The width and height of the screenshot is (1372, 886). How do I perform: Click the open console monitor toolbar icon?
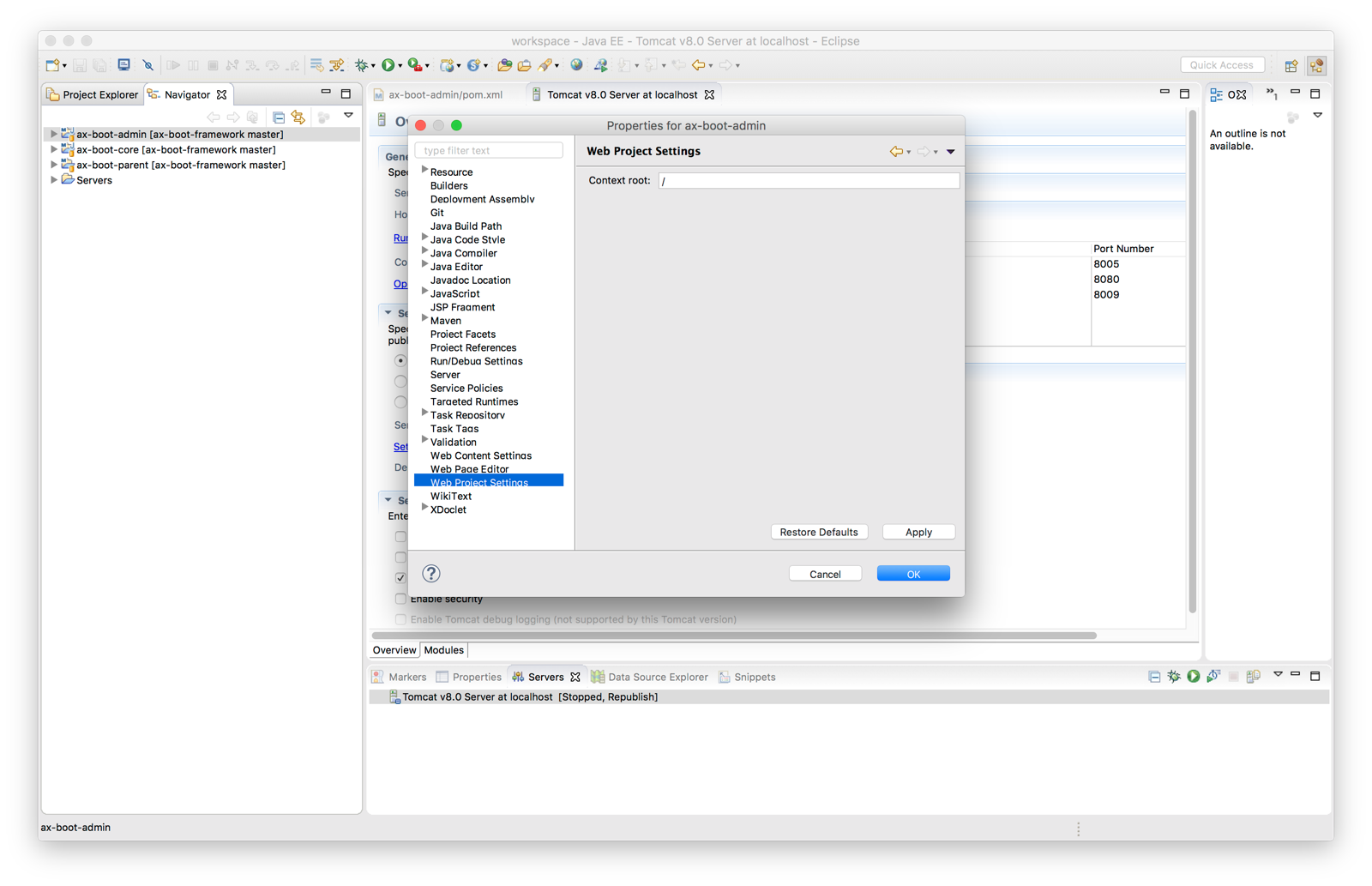coord(124,65)
